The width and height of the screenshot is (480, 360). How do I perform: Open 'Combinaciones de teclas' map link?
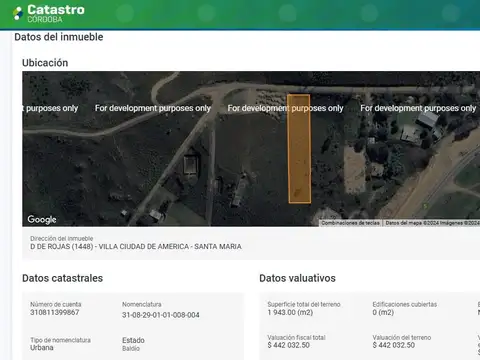[x=350, y=223]
